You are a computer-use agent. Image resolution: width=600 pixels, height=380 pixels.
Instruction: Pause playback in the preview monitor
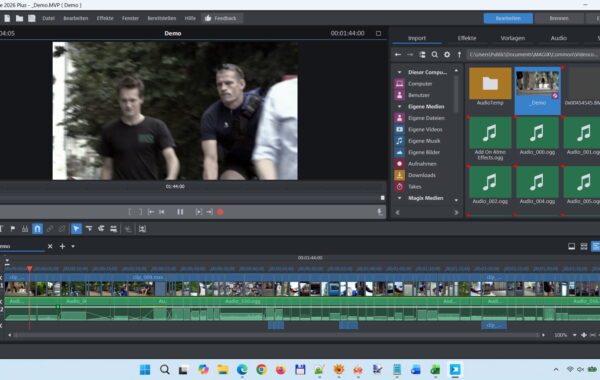pyautogui.click(x=180, y=212)
